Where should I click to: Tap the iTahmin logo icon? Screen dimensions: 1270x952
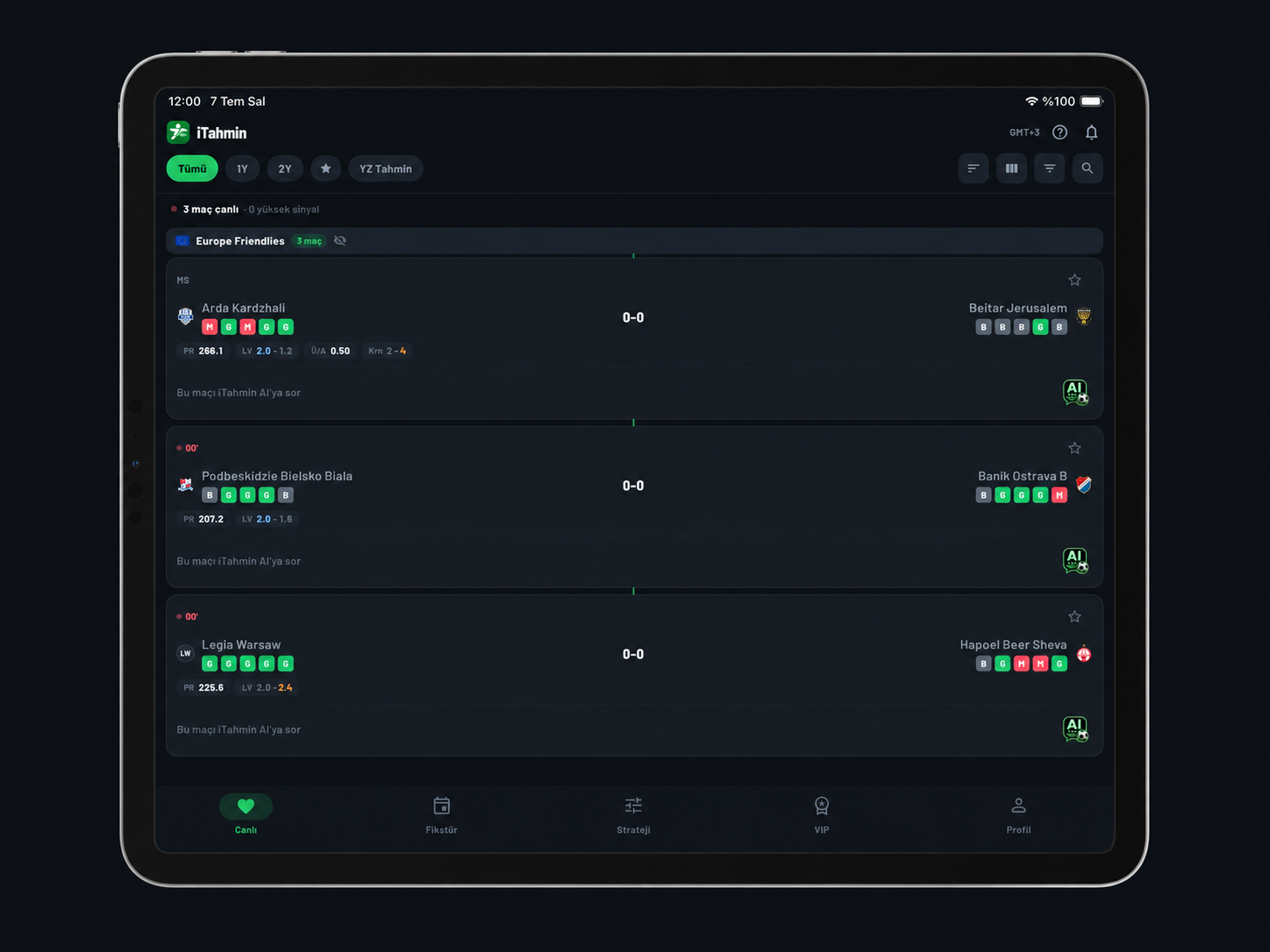pyautogui.click(x=178, y=132)
